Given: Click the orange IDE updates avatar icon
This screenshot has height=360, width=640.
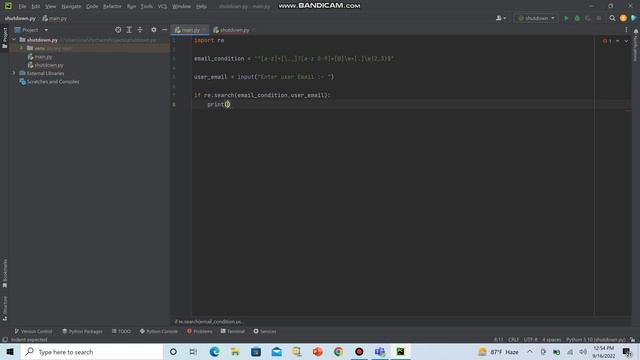Looking at the screenshot, I should 623,18.
